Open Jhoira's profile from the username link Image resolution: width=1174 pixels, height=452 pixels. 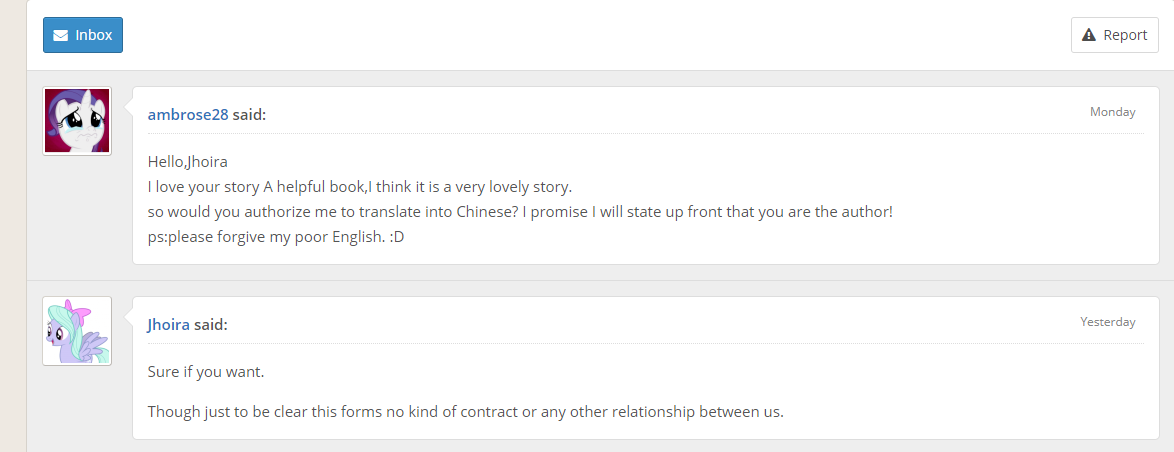point(168,324)
